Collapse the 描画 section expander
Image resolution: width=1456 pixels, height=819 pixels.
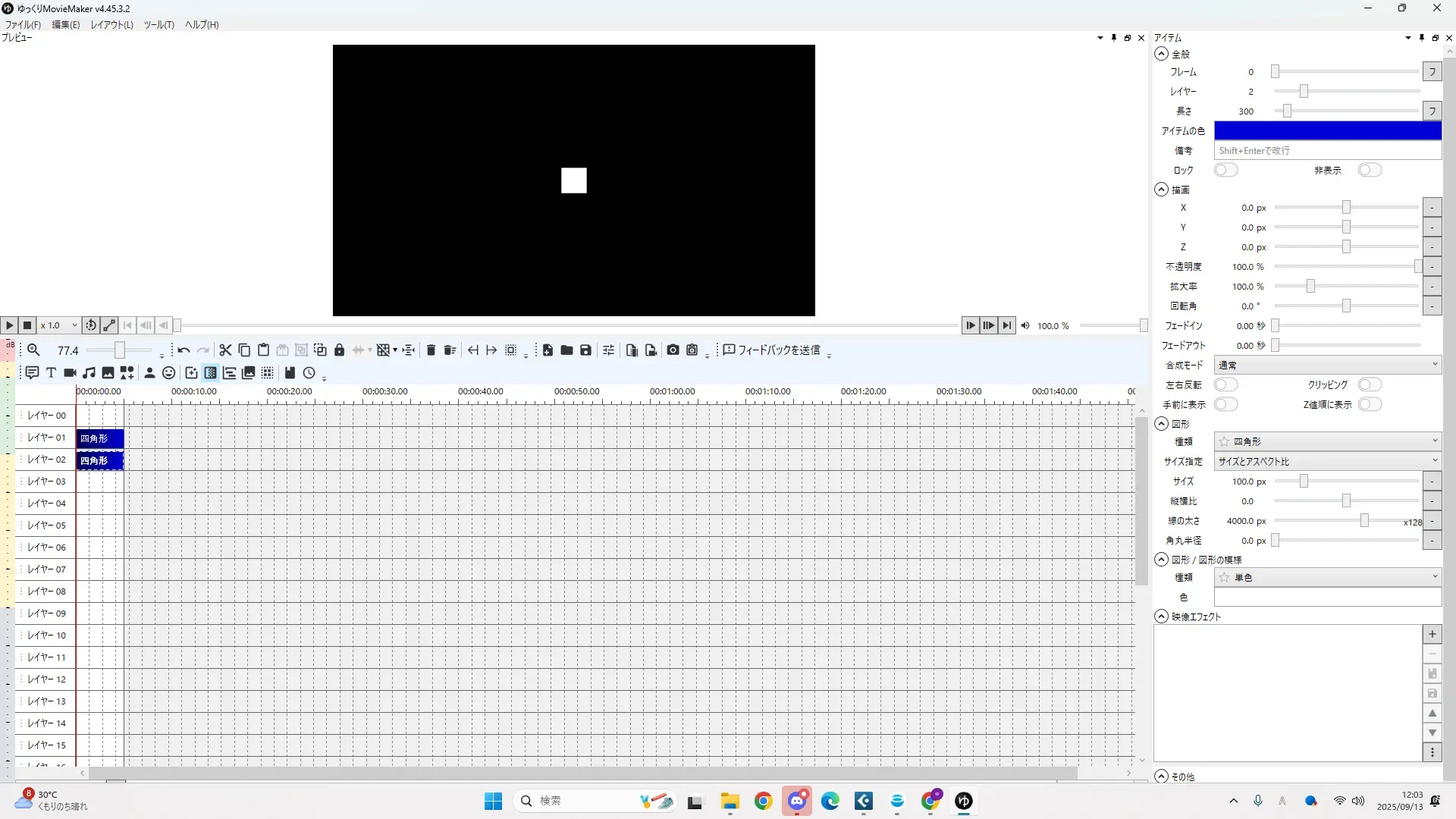click(x=1161, y=190)
